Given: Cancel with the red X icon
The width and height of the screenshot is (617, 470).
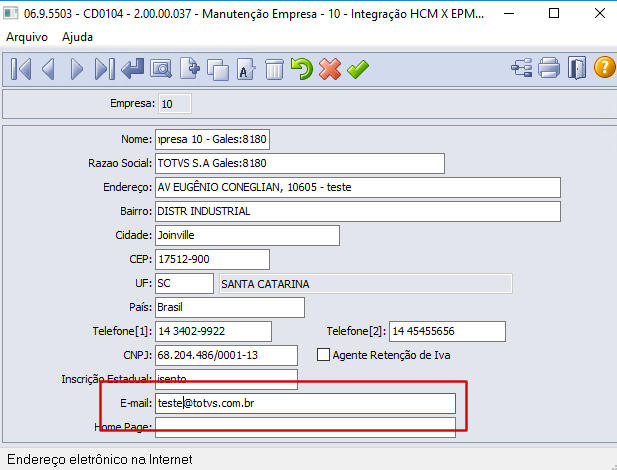Looking at the screenshot, I should coord(330,69).
